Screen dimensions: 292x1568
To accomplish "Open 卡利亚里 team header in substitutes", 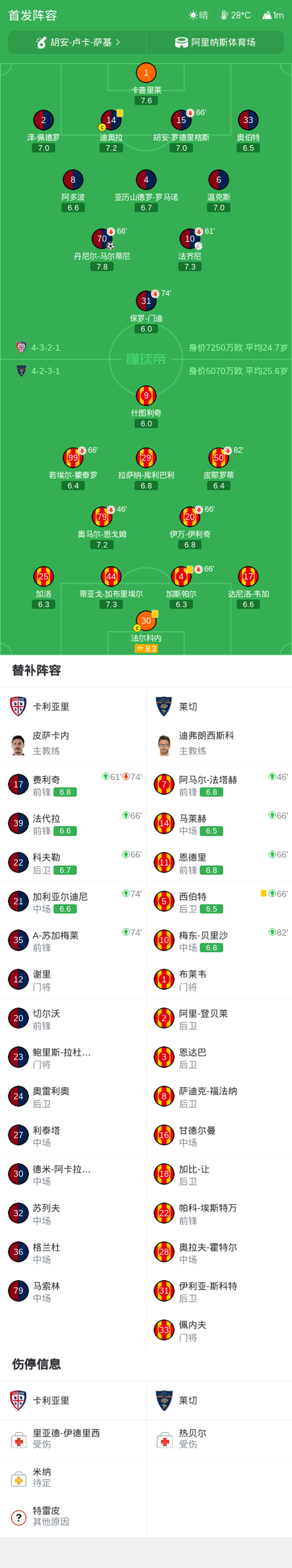I will [73, 707].
